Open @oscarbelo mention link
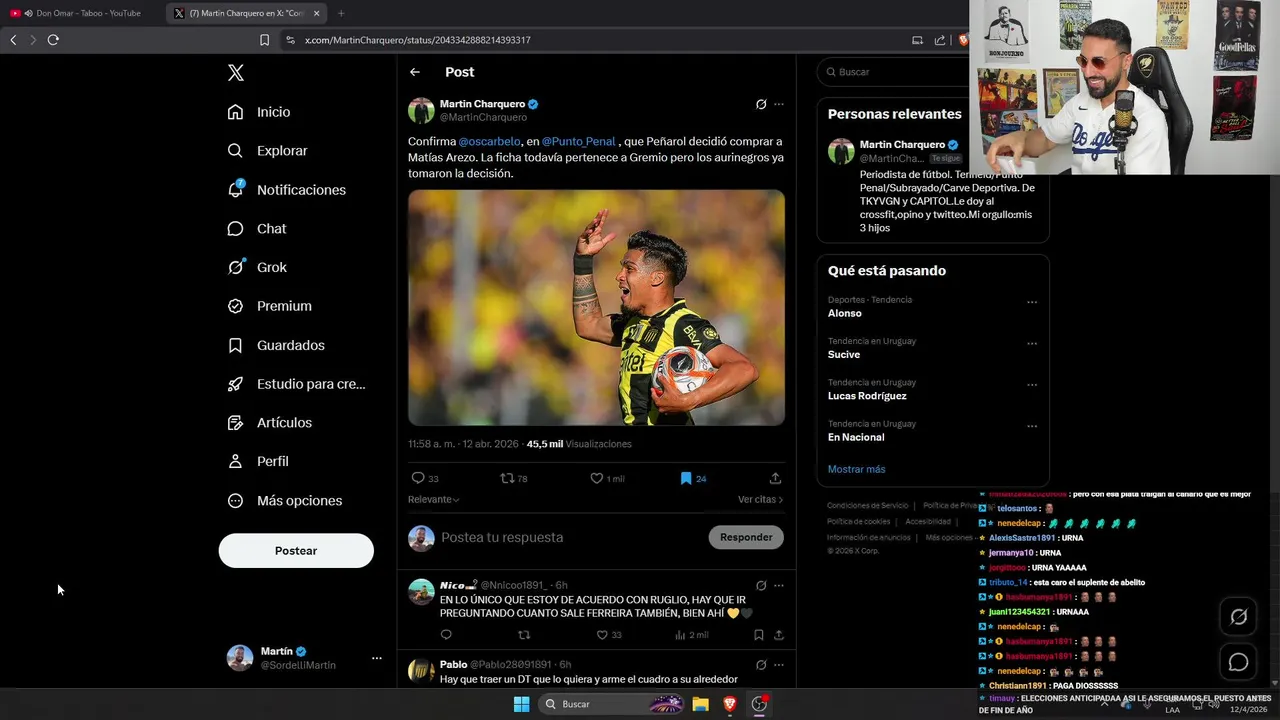 click(490, 141)
